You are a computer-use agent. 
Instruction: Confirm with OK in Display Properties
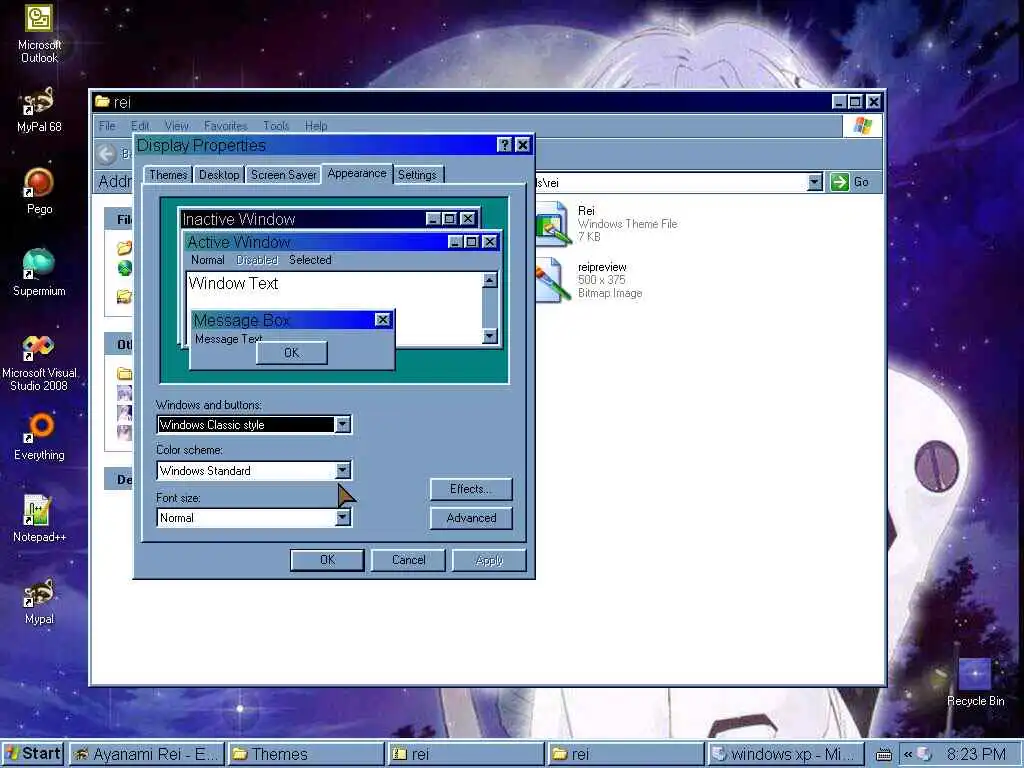(x=327, y=560)
